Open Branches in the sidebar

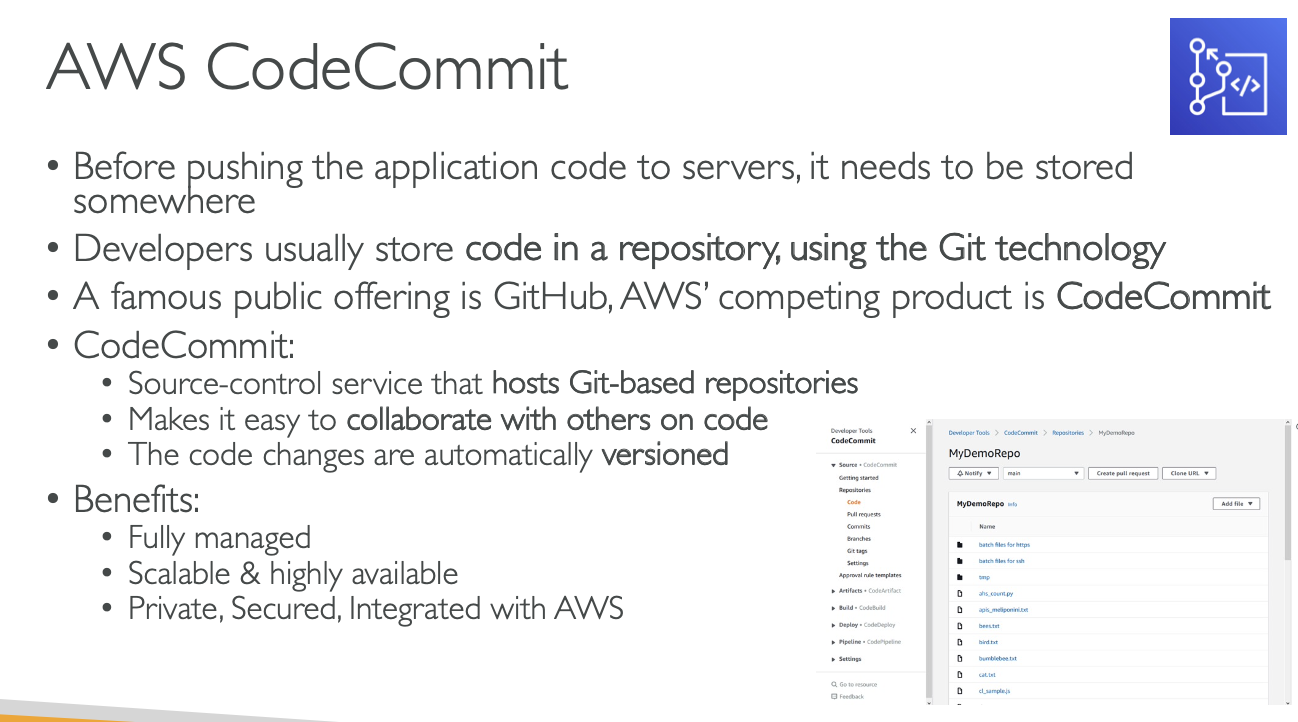point(858,538)
